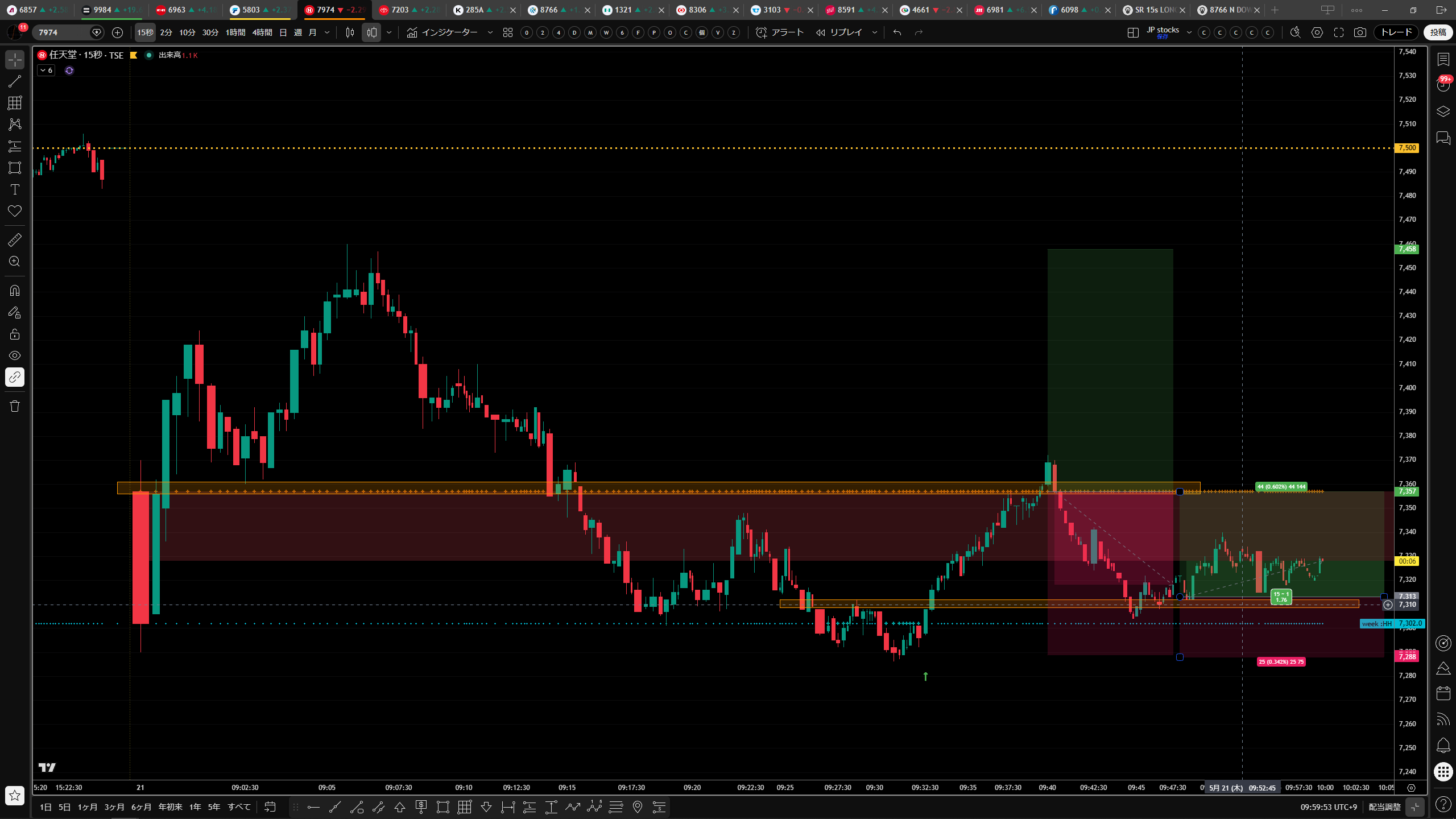
Task: Click the トレード trade button
Action: pyautogui.click(x=1397, y=32)
